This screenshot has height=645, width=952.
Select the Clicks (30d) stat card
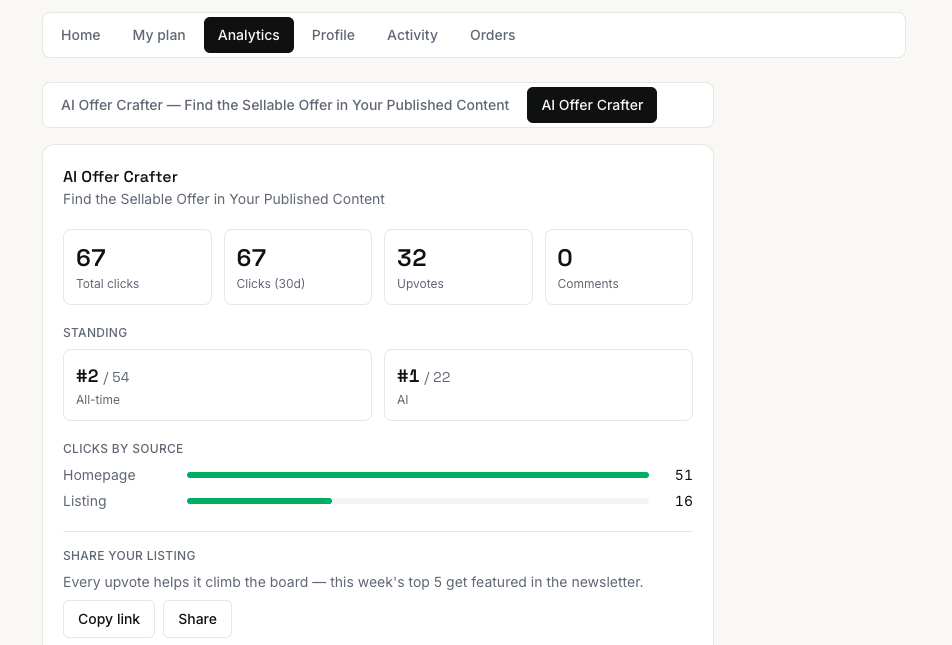(298, 267)
